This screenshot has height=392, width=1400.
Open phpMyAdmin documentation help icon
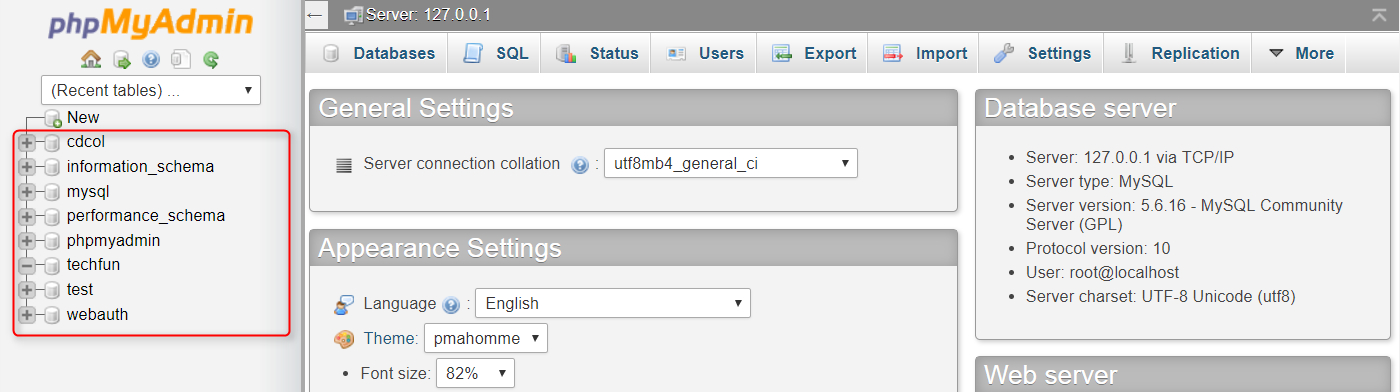point(151,60)
